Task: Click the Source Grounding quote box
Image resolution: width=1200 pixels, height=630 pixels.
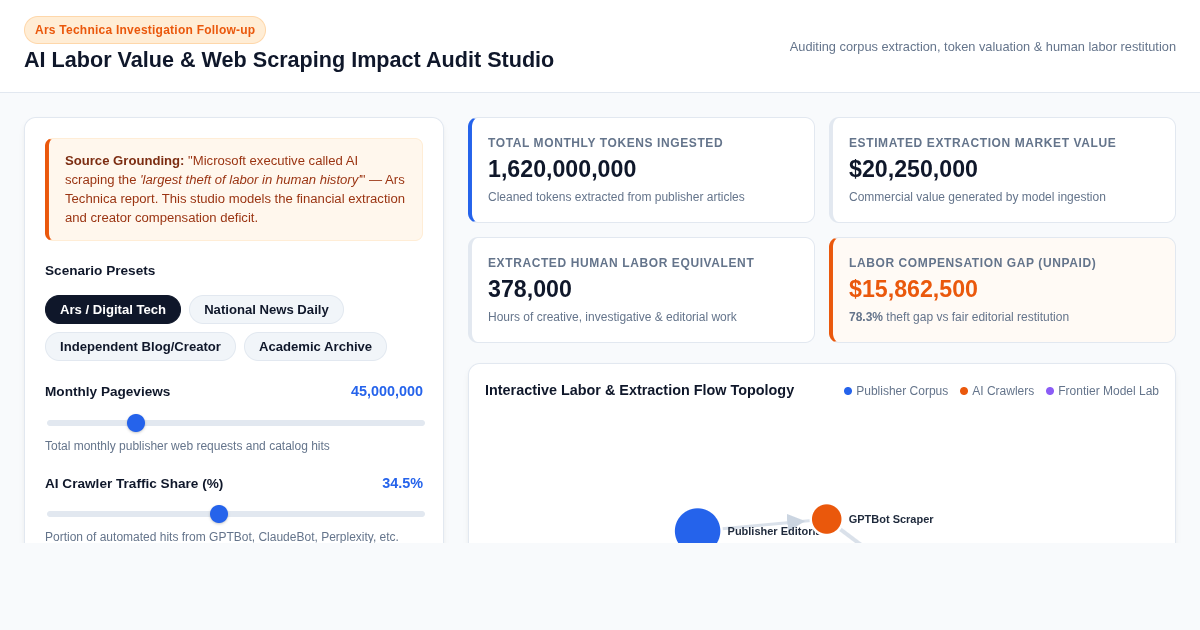Action: [x=234, y=189]
